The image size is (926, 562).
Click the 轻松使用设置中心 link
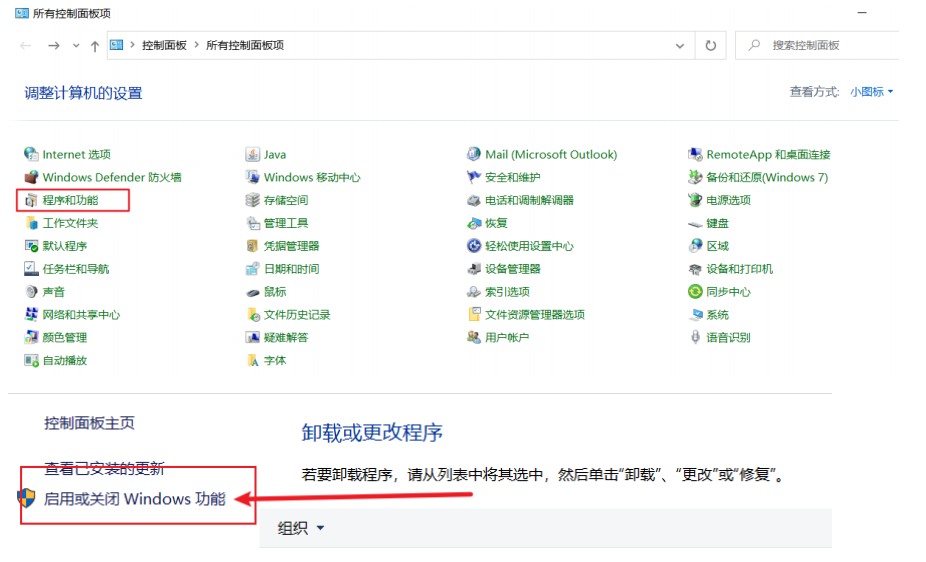point(529,246)
